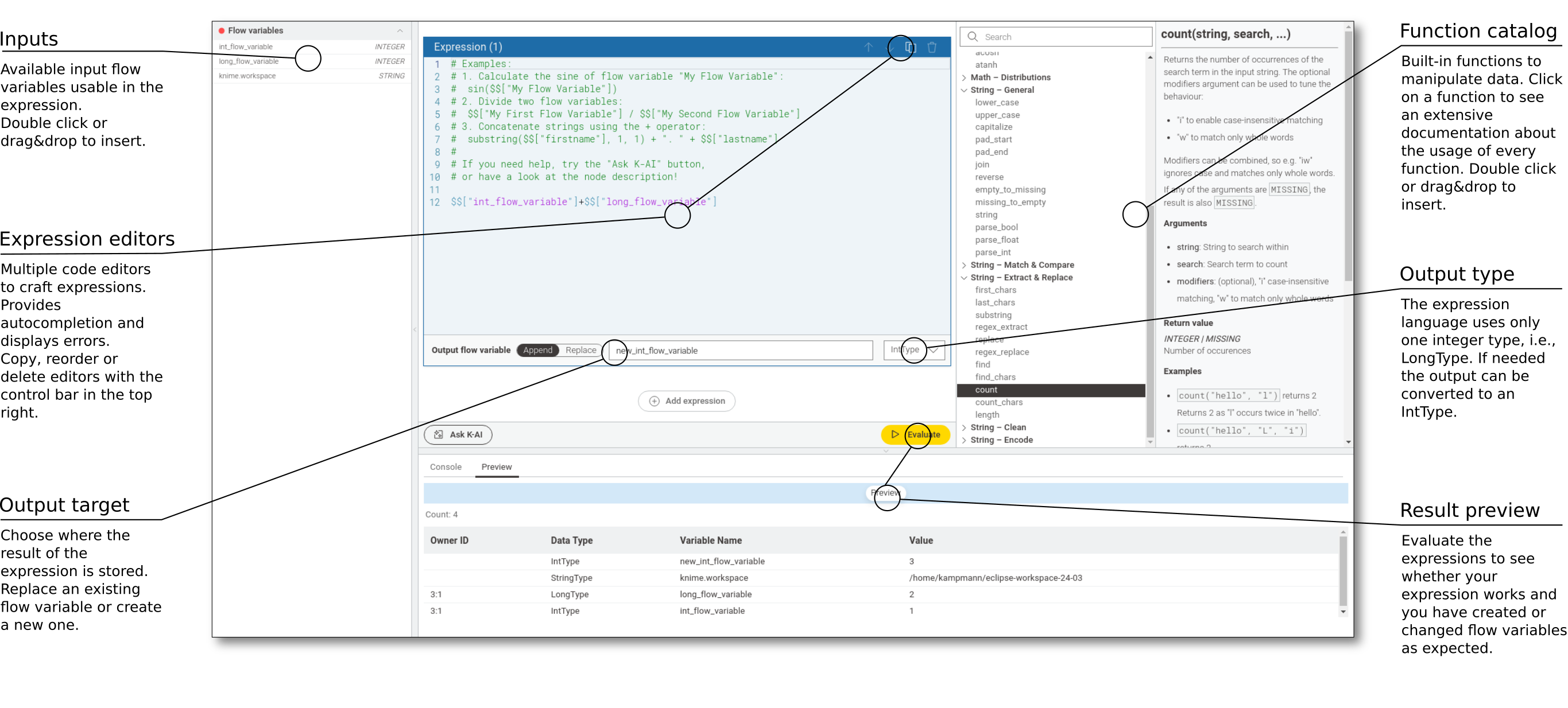This screenshot has height=708, width=1568.
Task: Select last_chars function
Action: 994,302
